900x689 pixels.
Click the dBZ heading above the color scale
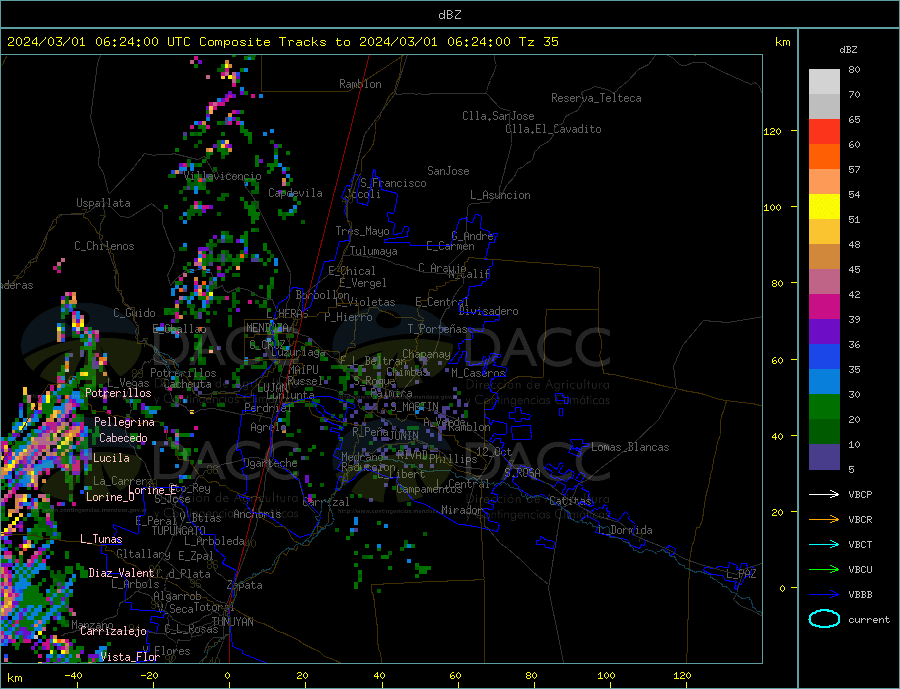pos(848,50)
